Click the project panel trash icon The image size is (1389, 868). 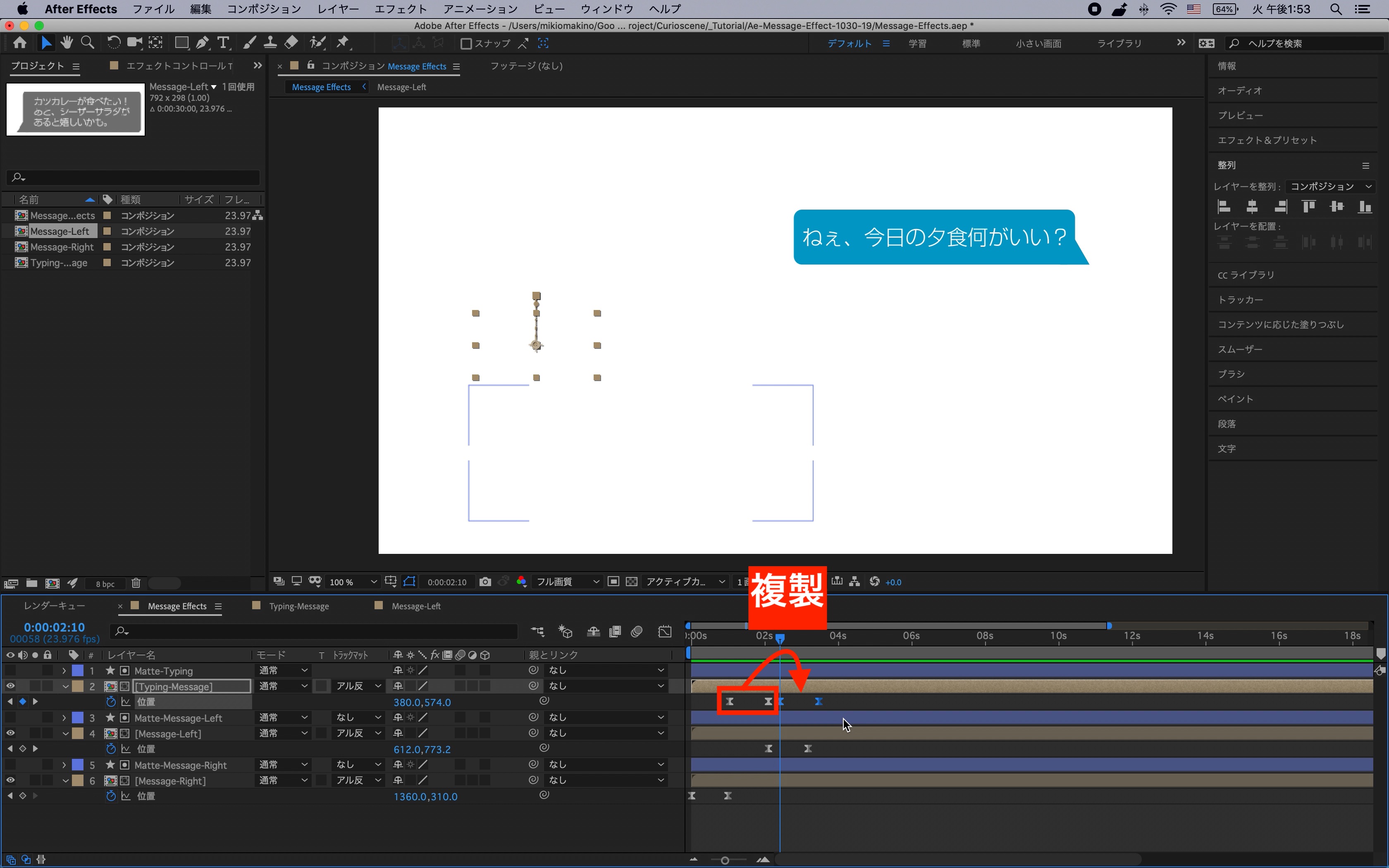click(x=136, y=583)
